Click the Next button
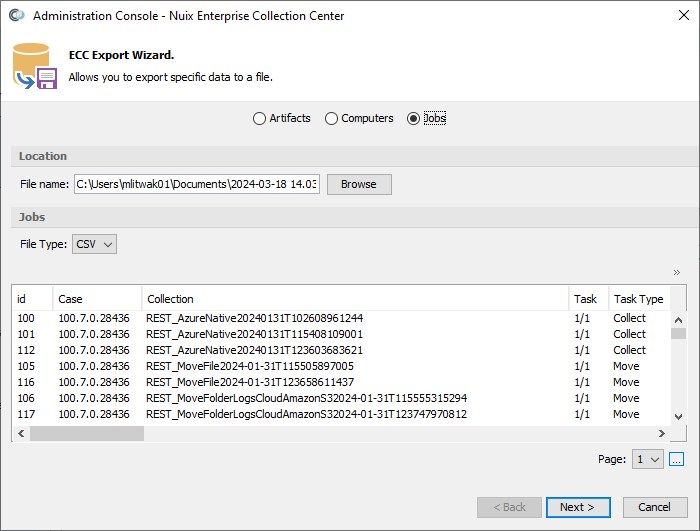This screenshot has height=531, width=700. (578, 507)
